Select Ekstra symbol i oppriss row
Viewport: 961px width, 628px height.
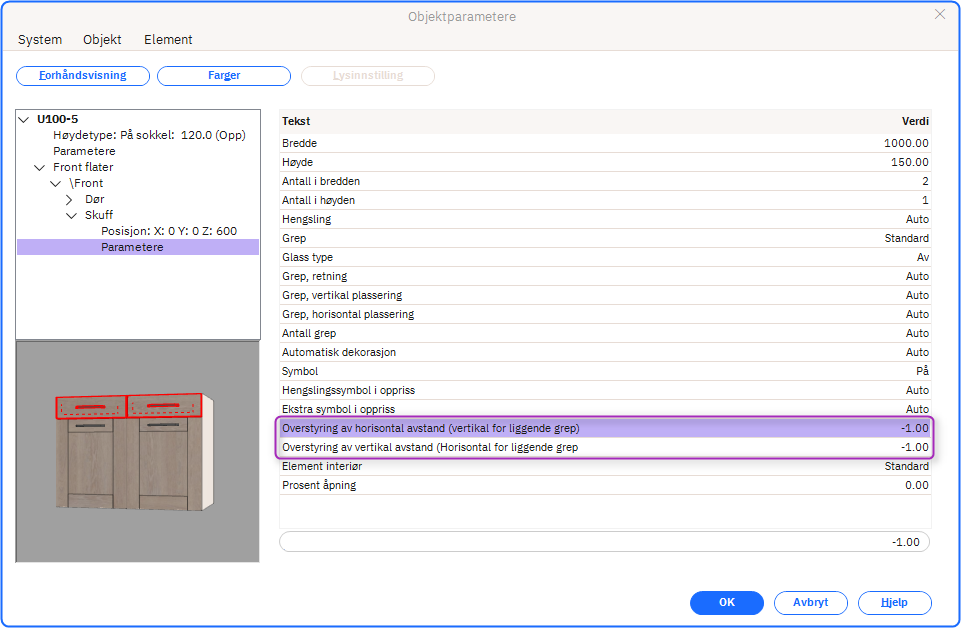point(605,409)
